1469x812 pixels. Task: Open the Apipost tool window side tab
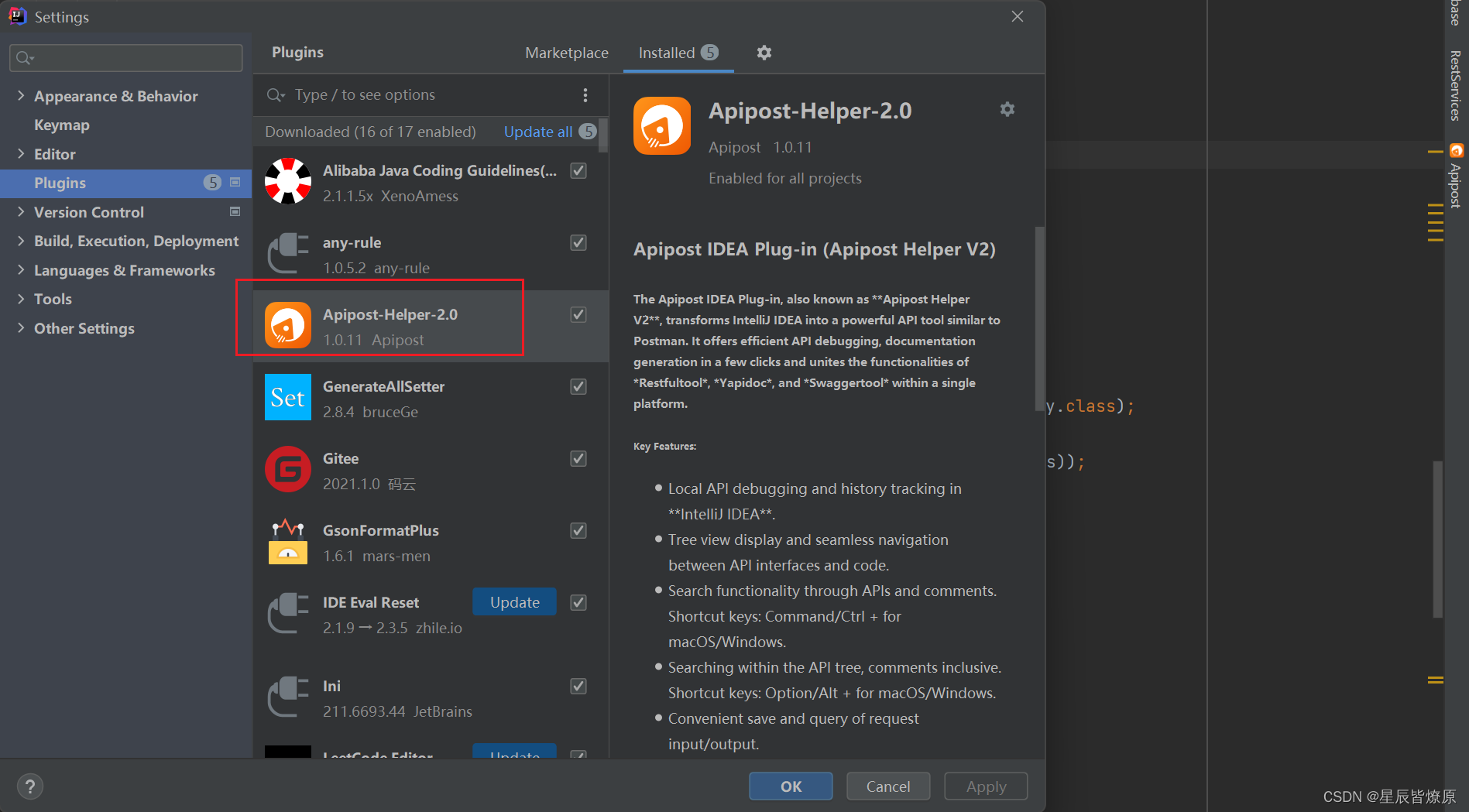tap(1456, 176)
